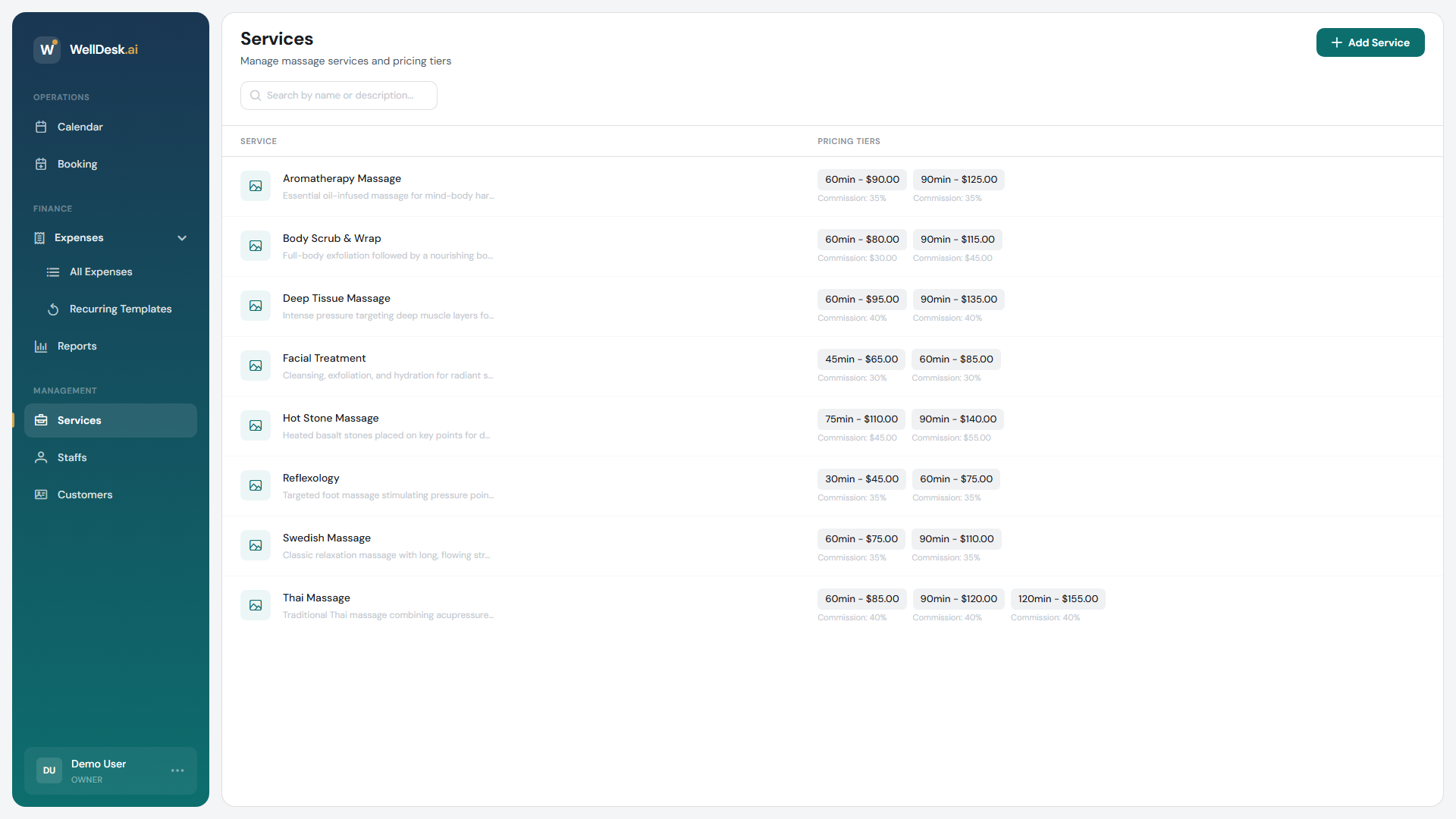Image resolution: width=1456 pixels, height=819 pixels.
Task: Click the Services briefcase icon
Action: coord(41,420)
